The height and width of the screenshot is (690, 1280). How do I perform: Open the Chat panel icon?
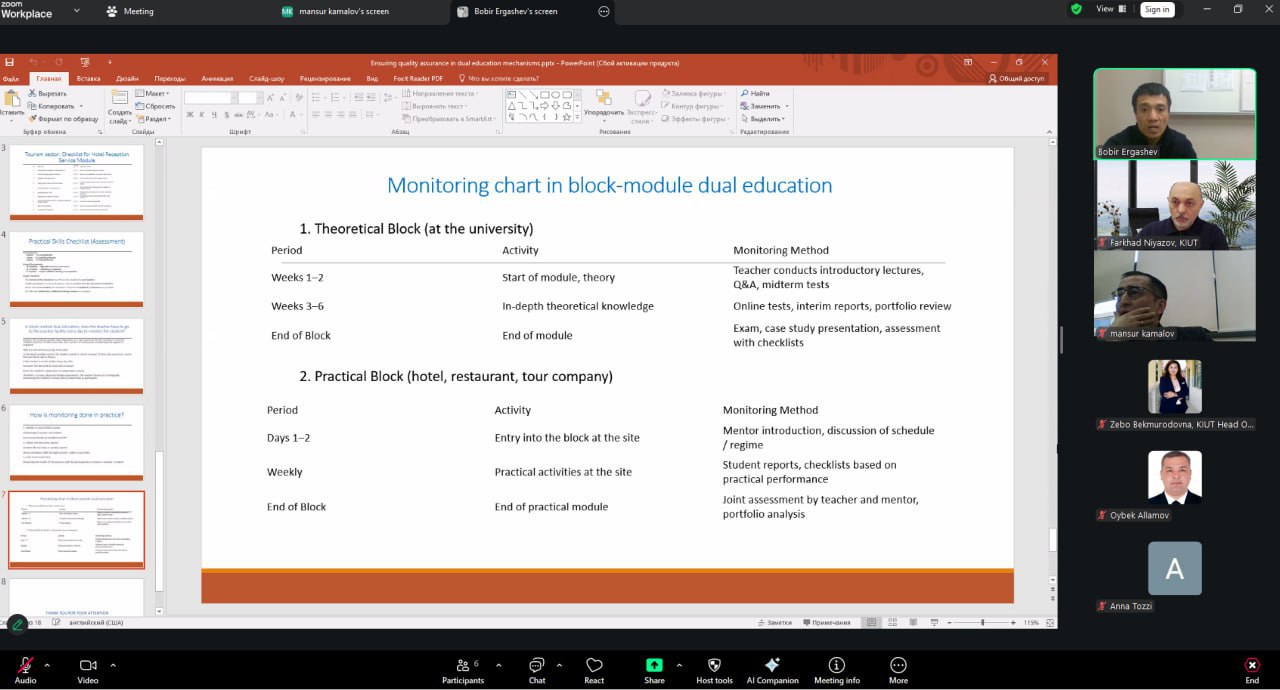tap(537, 666)
